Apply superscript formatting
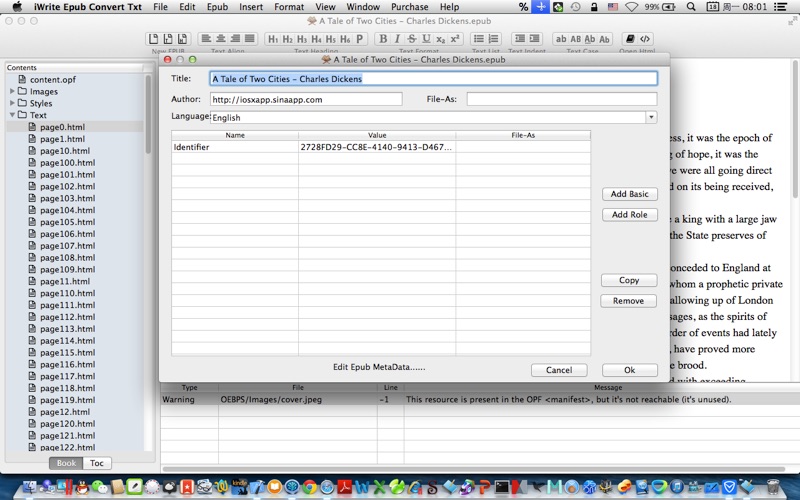 [455, 39]
